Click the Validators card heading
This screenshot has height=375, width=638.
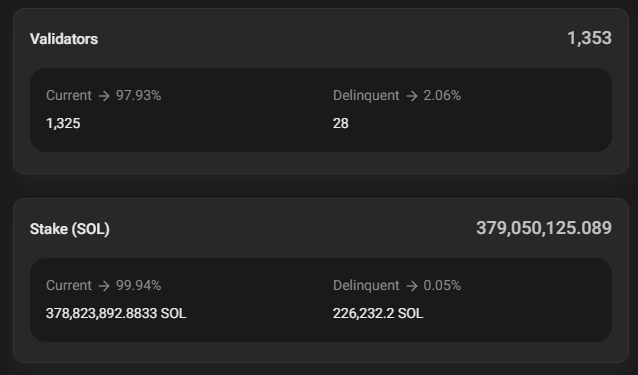pos(64,39)
